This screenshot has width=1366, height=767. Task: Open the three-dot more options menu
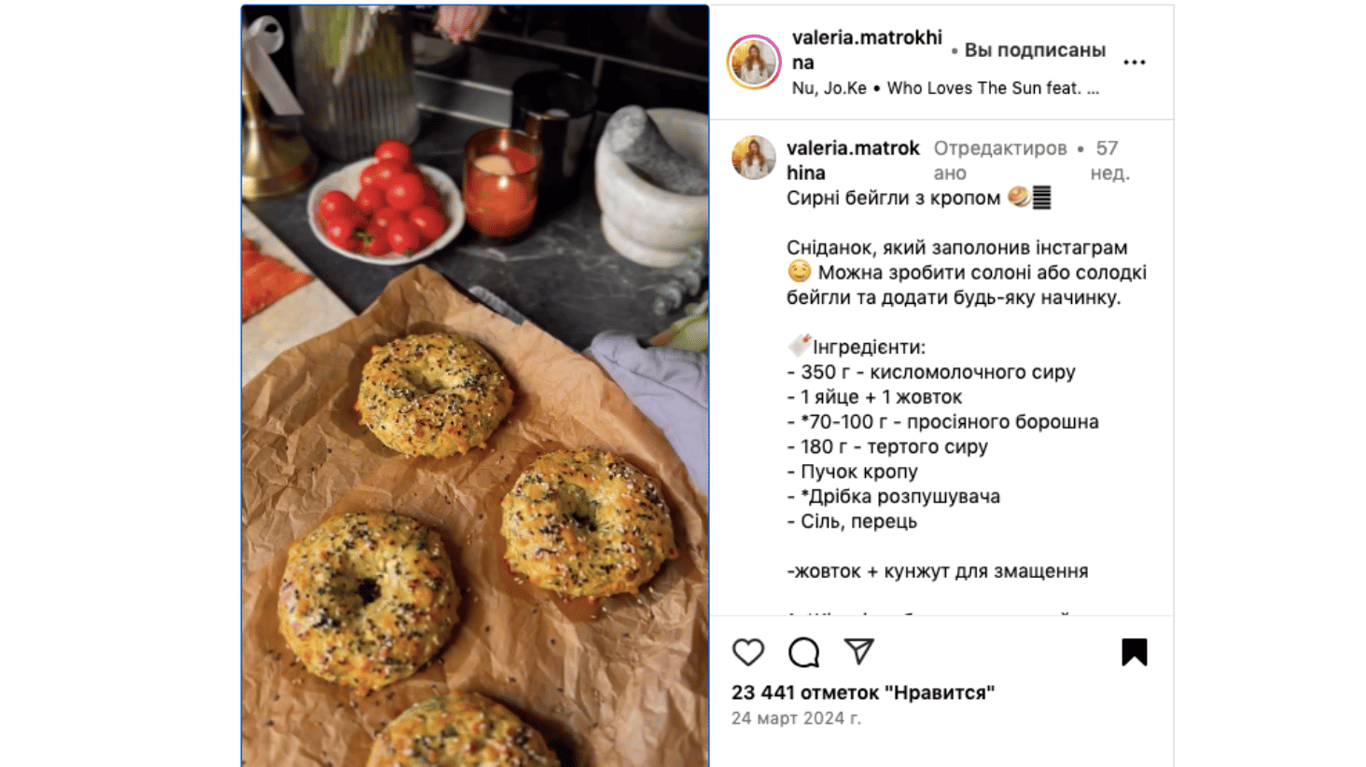click(x=1134, y=62)
